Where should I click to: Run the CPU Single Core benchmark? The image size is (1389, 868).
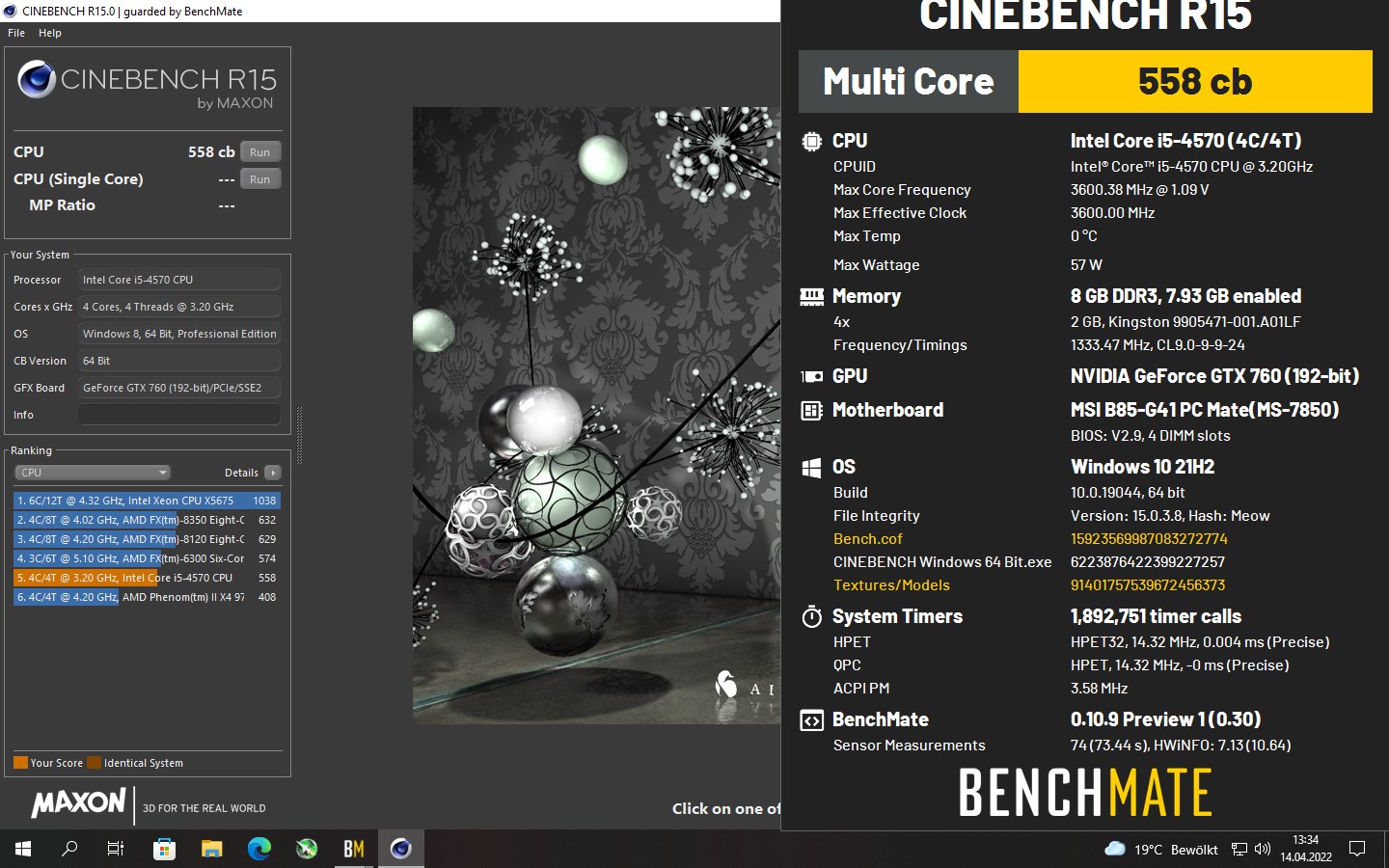tap(259, 179)
